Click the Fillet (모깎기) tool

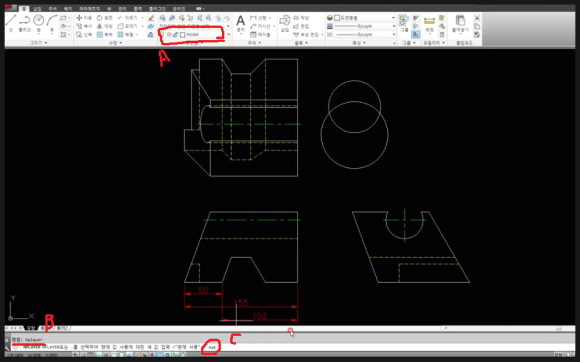[x=128, y=26]
